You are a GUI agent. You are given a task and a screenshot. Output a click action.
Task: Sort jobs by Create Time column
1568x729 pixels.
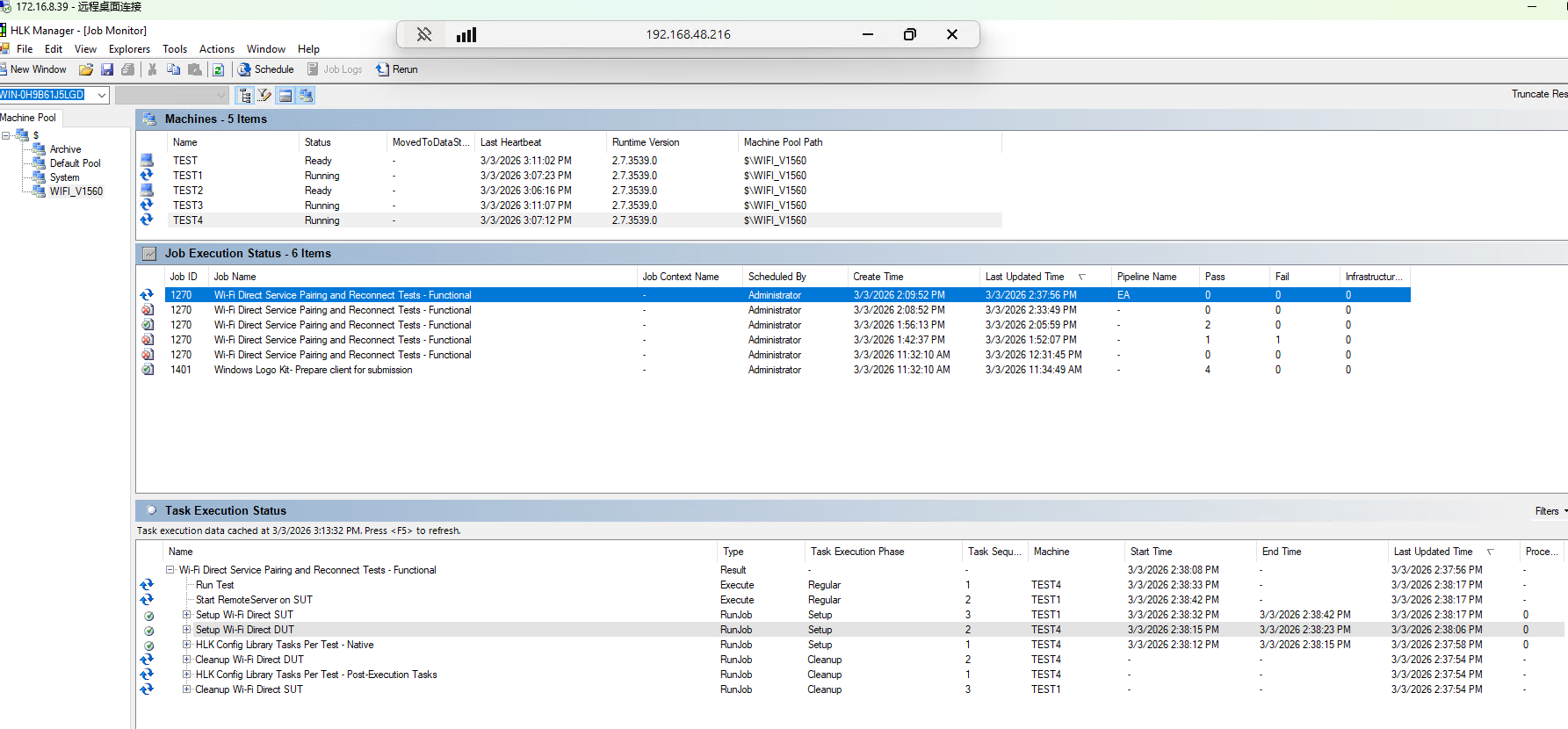click(914, 277)
